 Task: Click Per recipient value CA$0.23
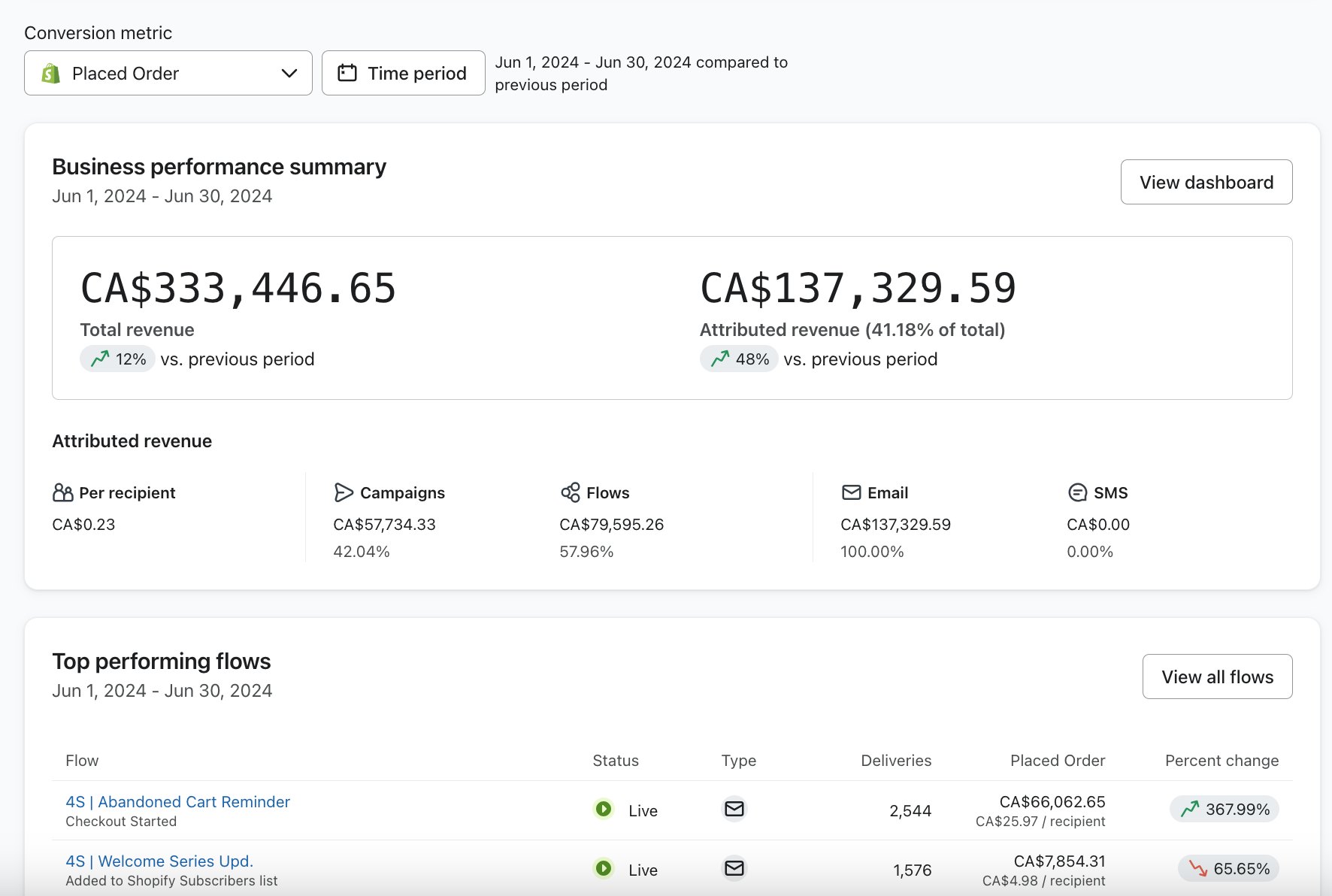pyautogui.click(x=83, y=525)
